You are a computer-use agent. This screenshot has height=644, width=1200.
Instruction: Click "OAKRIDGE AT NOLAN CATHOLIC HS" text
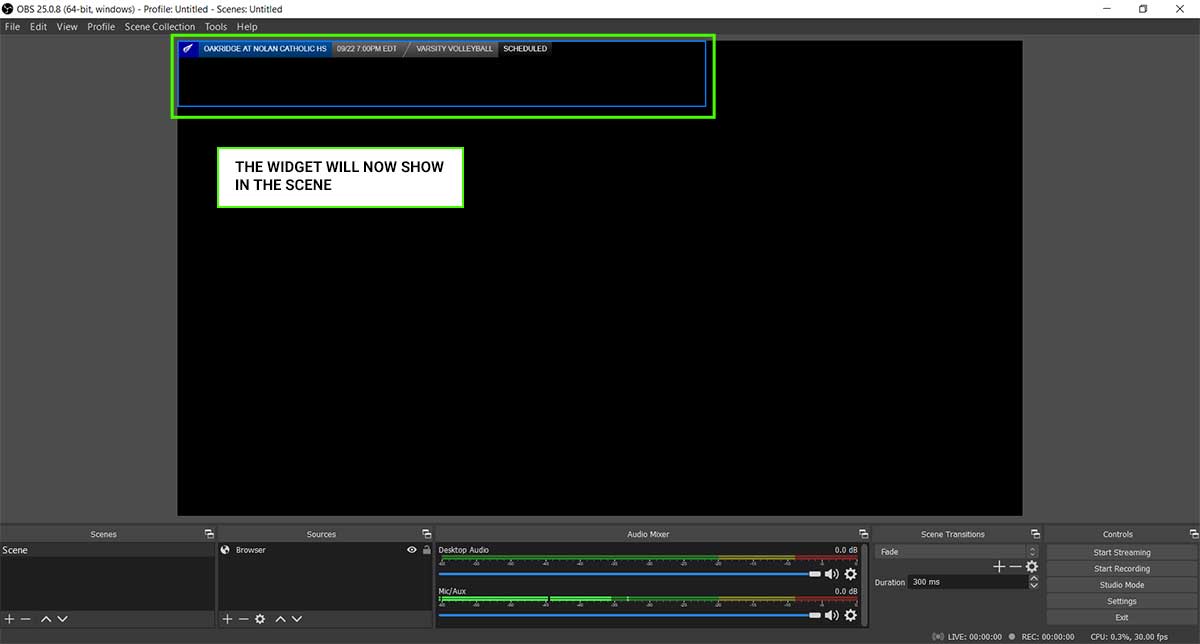[x=265, y=48]
